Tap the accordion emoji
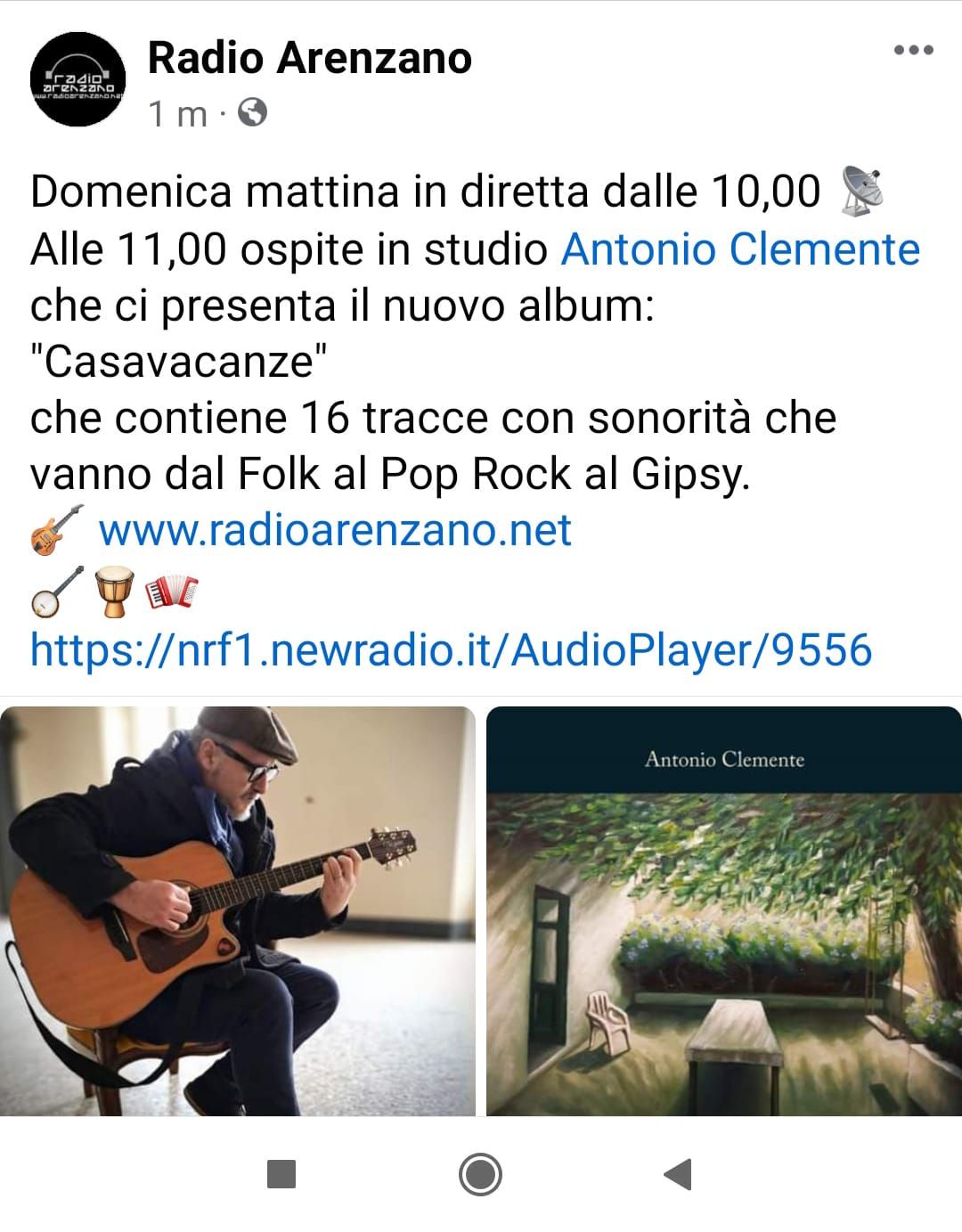Image resolution: width=962 pixels, height=1232 pixels. coord(171,591)
